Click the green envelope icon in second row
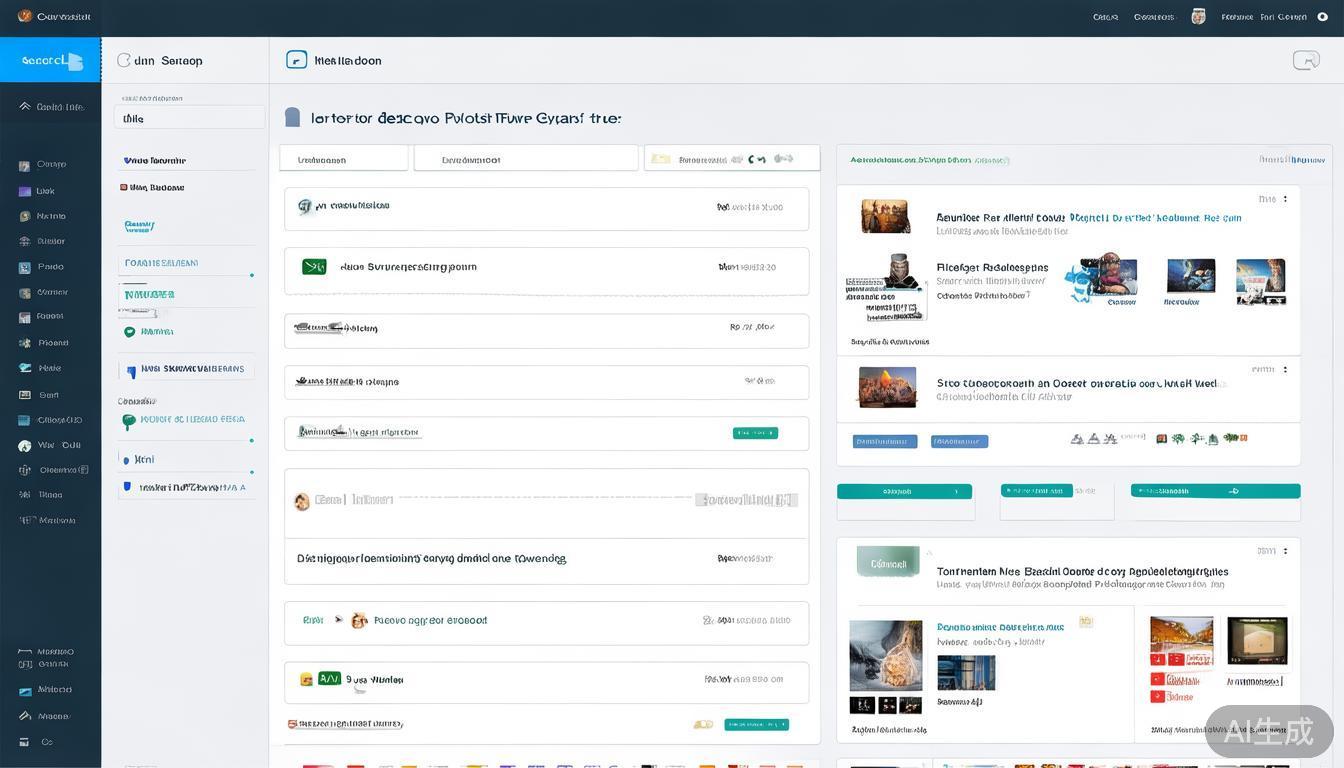1344x768 pixels. pos(314,267)
